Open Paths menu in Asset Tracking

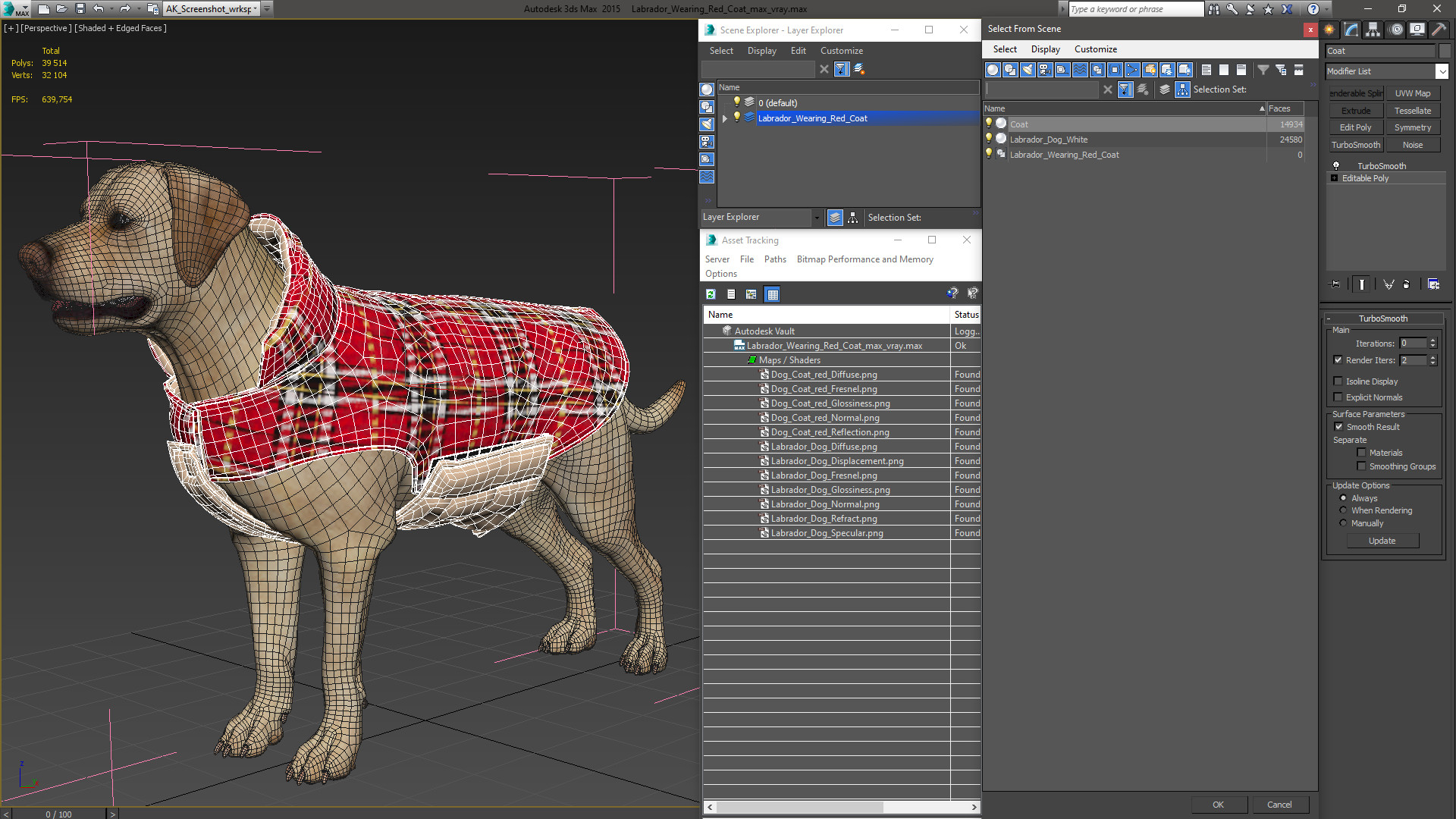pyautogui.click(x=775, y=259)
